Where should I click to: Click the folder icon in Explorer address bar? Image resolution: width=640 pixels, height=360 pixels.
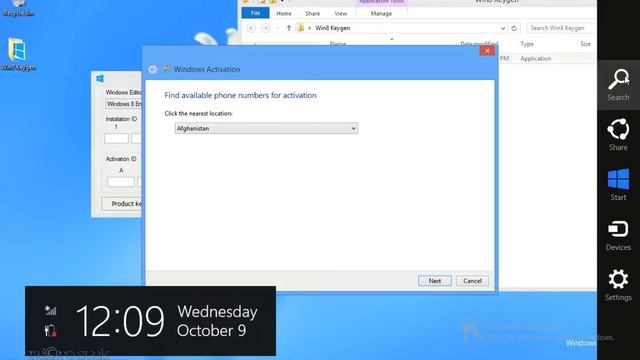click(x=301, y=28)
